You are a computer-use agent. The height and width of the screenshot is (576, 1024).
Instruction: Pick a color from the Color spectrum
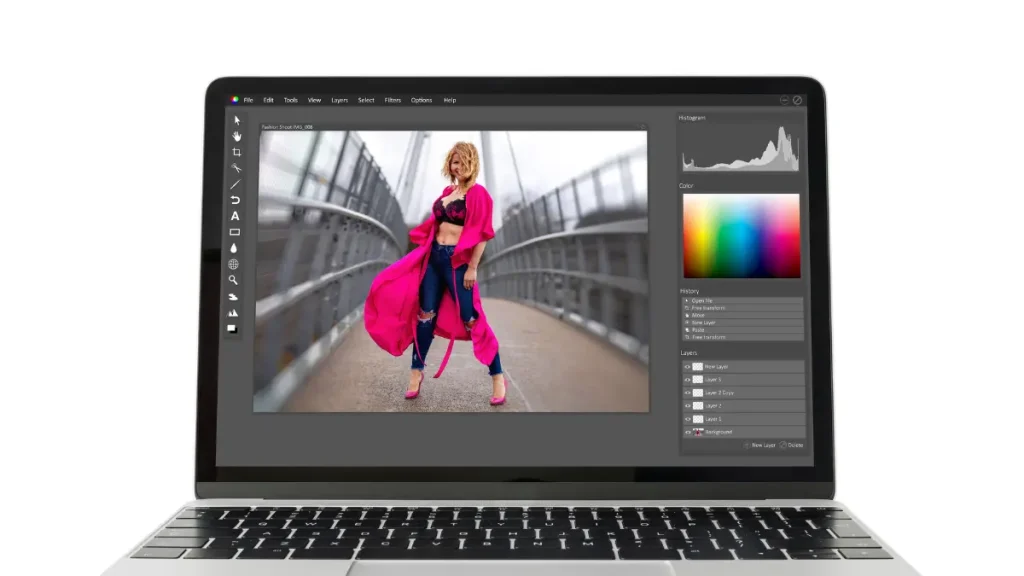point(741,236)
